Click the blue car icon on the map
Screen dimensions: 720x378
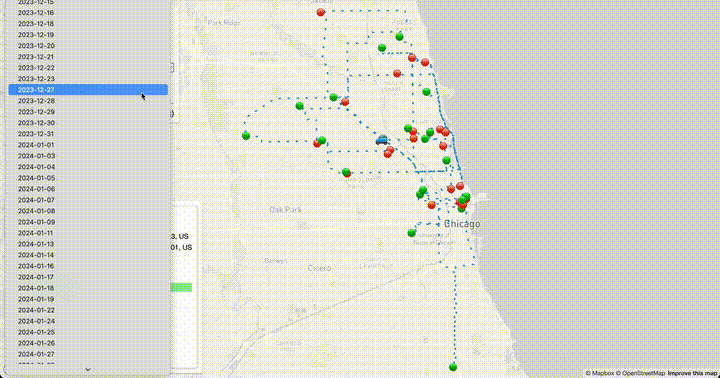tap(381, 140)
